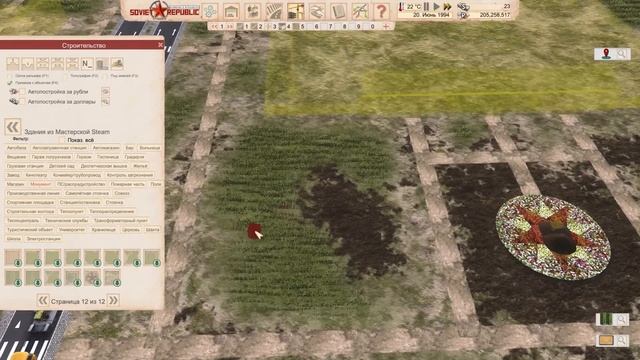Viewport: 640px width, 360px height.
Task: Enable Автопостройка за доллары checkbox
Action: 22,102
